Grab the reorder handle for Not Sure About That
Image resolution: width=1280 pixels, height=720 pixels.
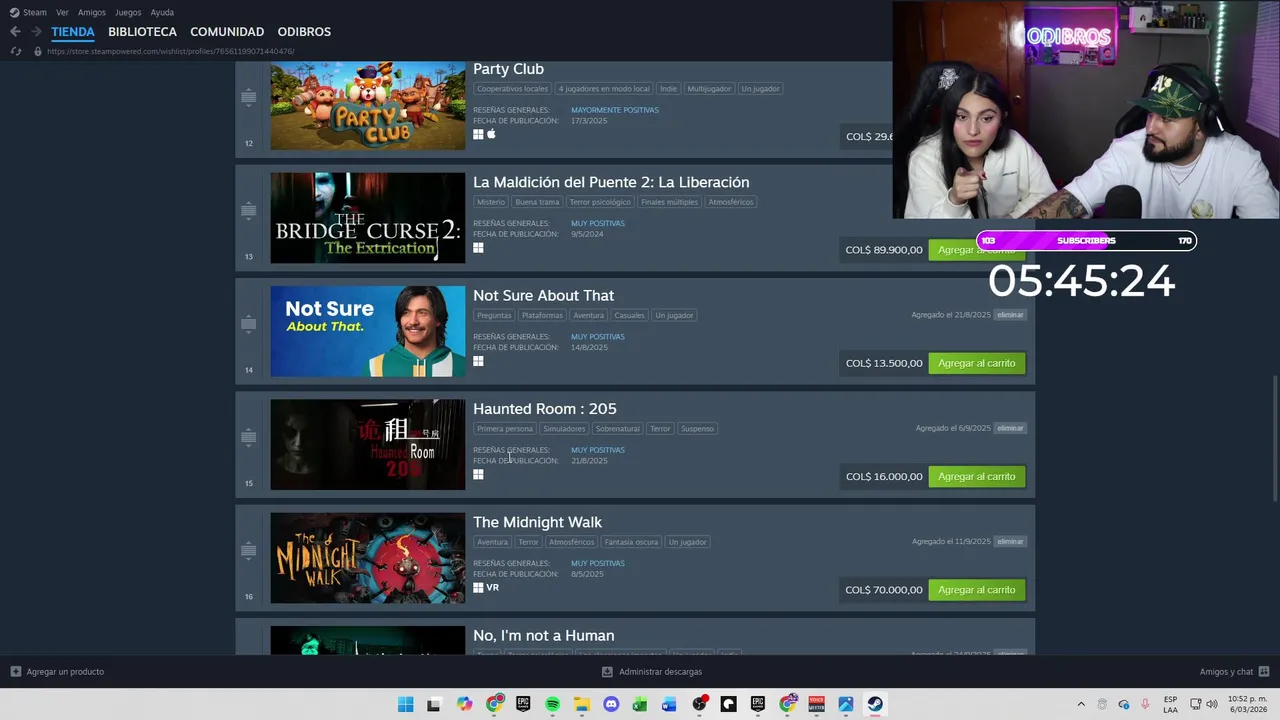[x=249, y=323]
